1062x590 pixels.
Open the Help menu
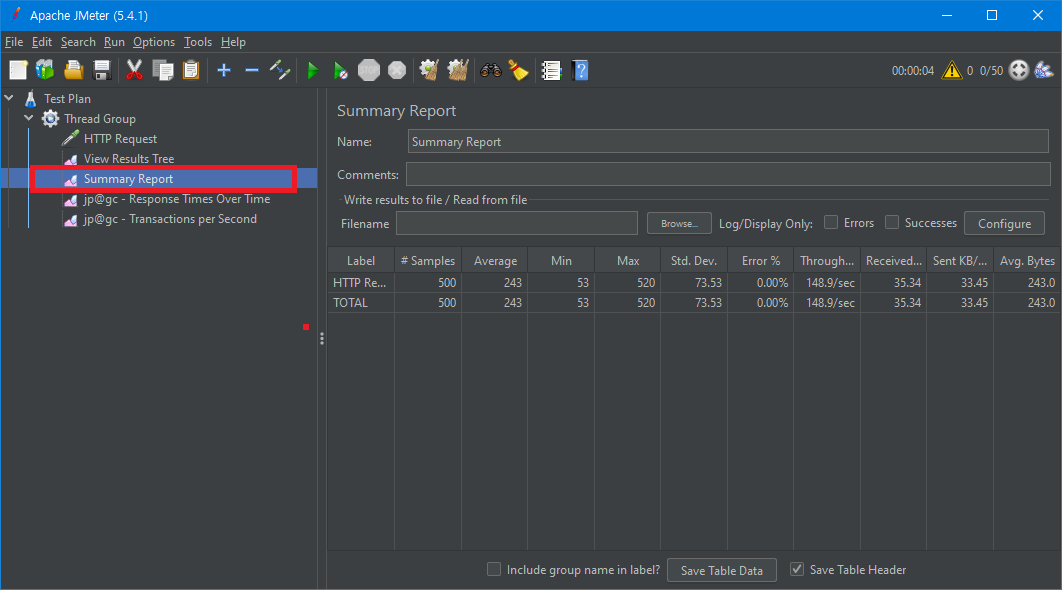[233, 42]
